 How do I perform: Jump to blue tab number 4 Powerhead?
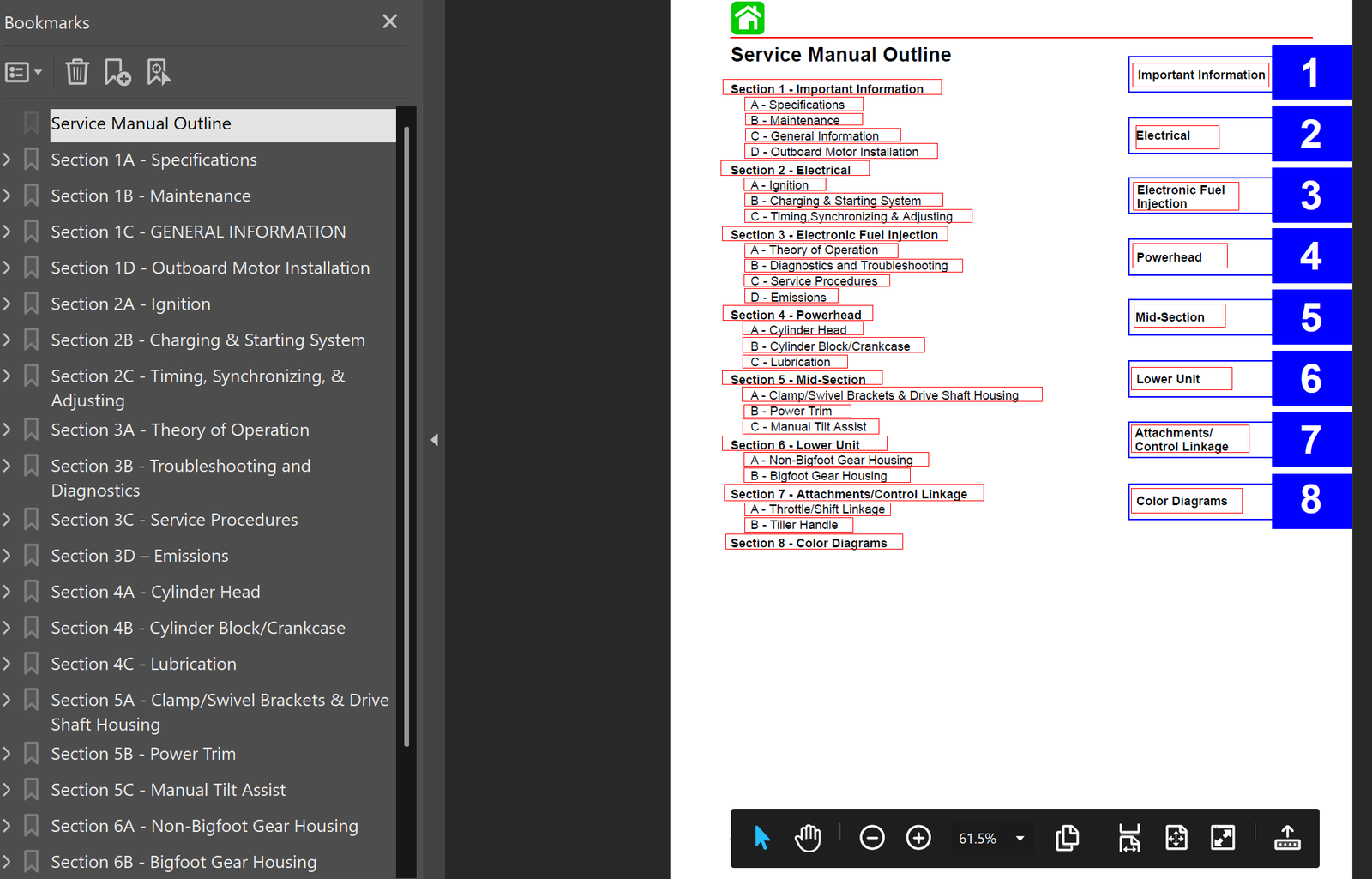1310,256
